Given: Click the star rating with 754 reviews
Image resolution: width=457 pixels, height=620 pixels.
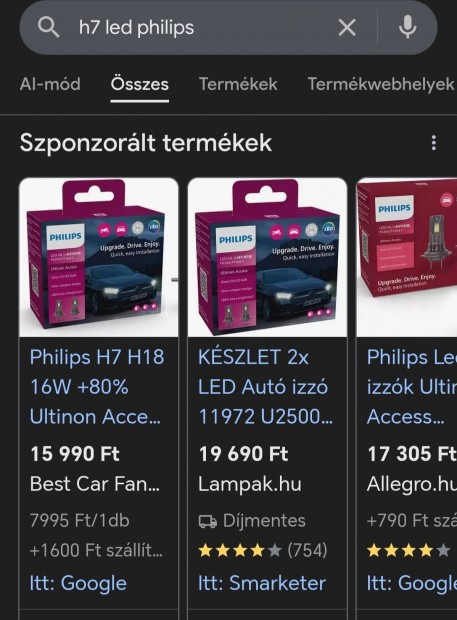Looking at the screenshot, I should [262, 550].
